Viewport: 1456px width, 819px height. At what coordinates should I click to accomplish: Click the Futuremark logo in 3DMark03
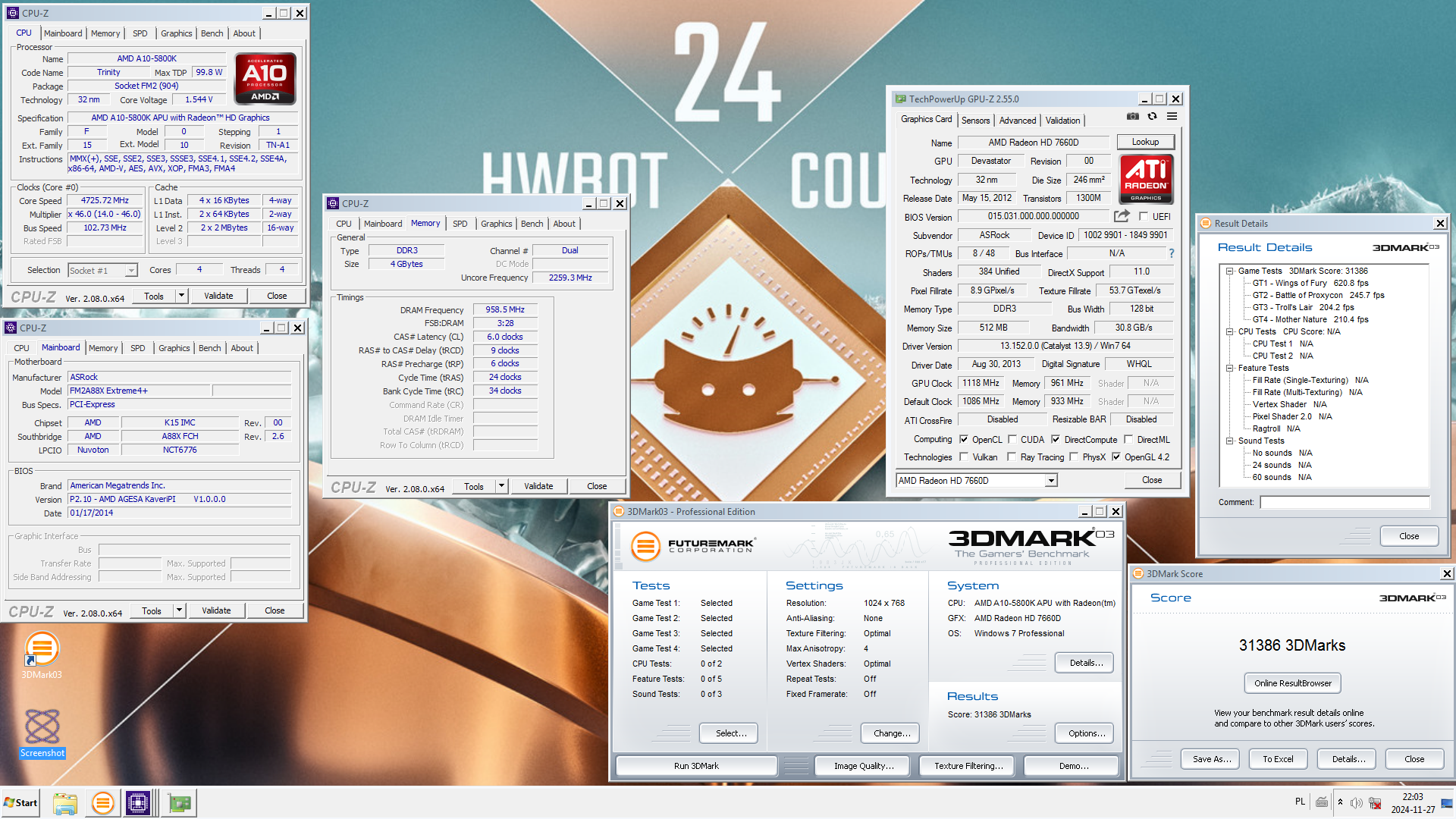[692, 545]
